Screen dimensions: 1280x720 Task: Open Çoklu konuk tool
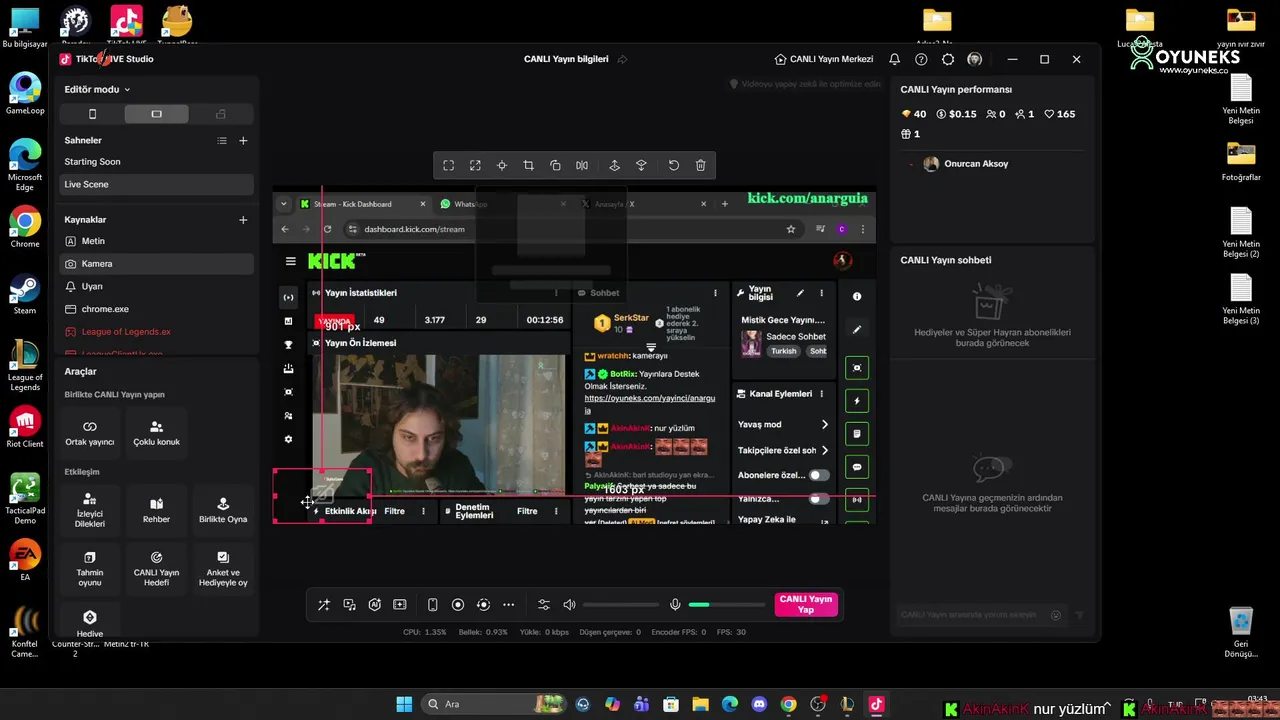pos(156,432)
